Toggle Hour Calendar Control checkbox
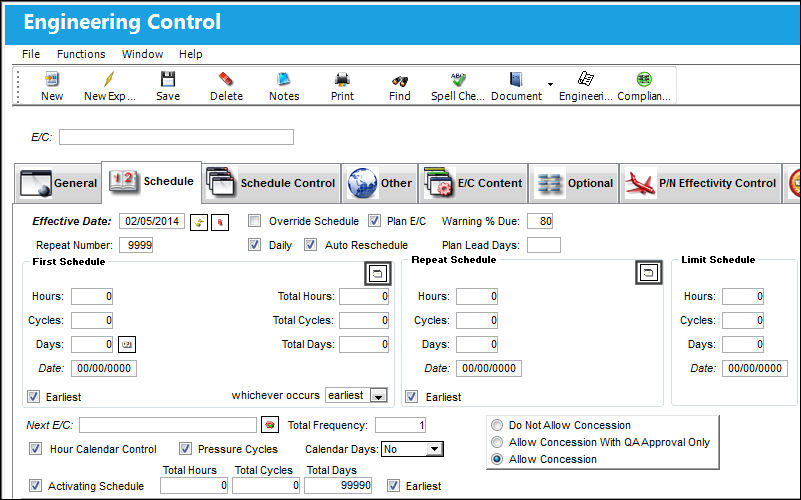801x500 pixels. point(35,449)
